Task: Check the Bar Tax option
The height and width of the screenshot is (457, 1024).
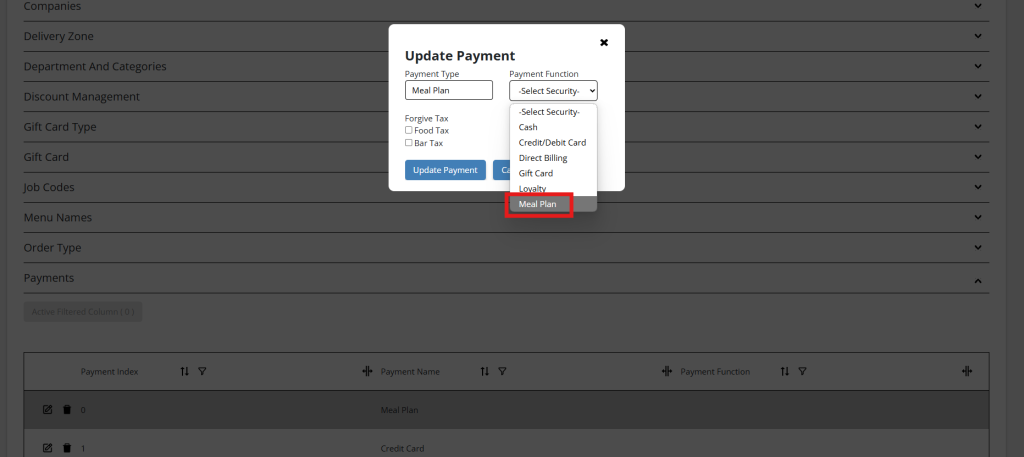Action: click(x=409, y=142)
